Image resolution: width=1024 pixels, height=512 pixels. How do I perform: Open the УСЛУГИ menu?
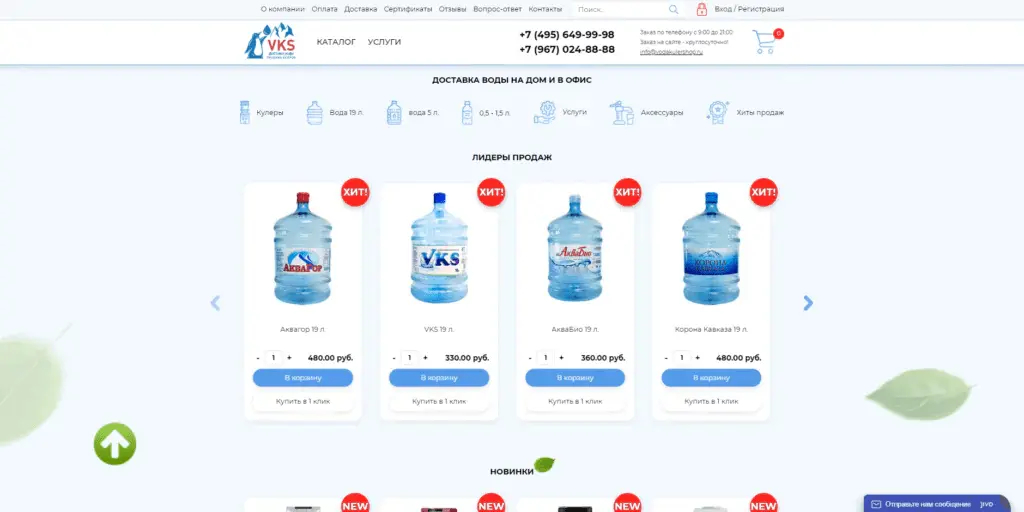(384, 42)
